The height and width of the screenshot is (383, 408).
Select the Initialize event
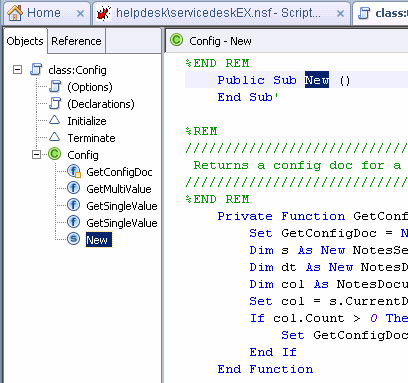click(x=87, y=121)
